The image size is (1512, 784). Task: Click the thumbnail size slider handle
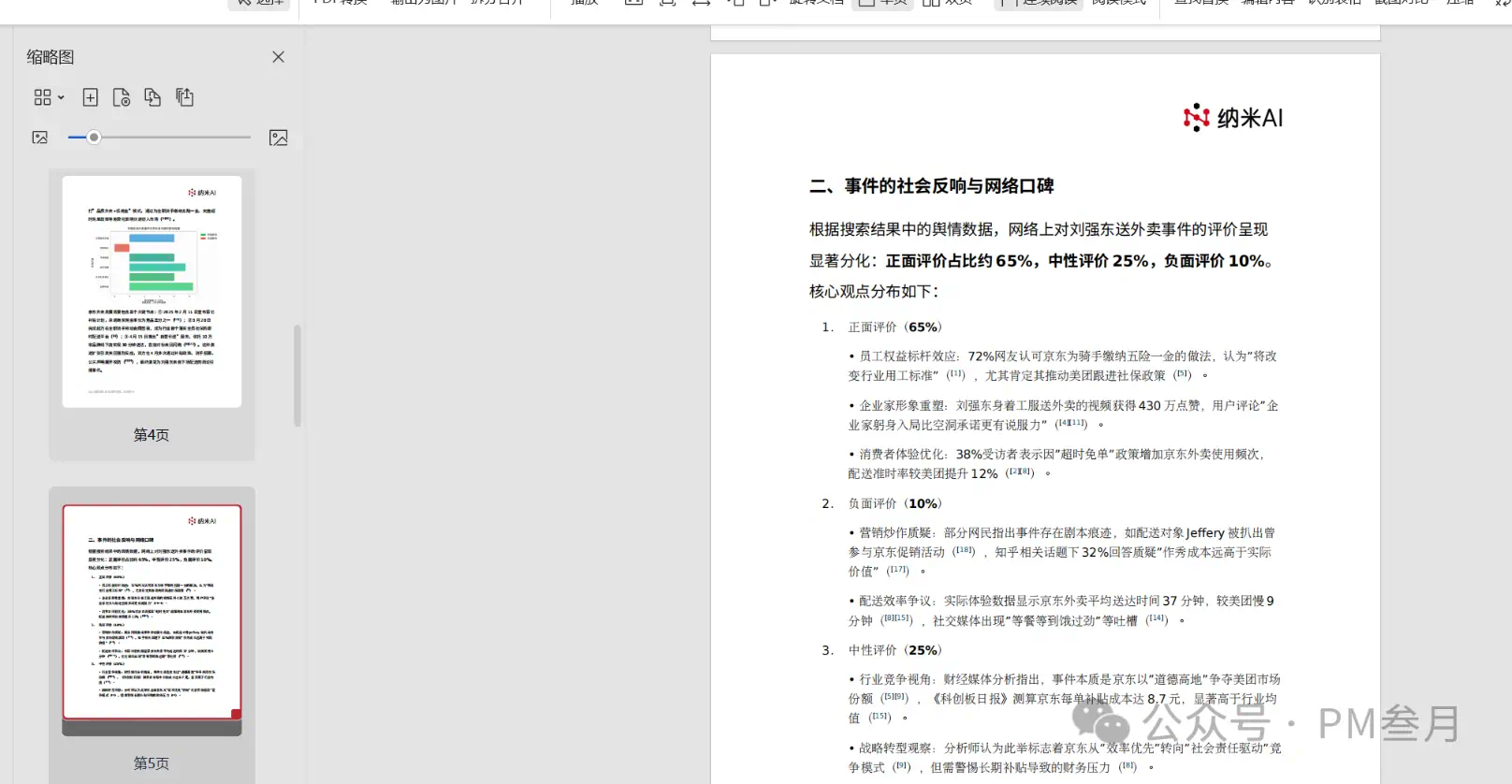tap(94, 138)
